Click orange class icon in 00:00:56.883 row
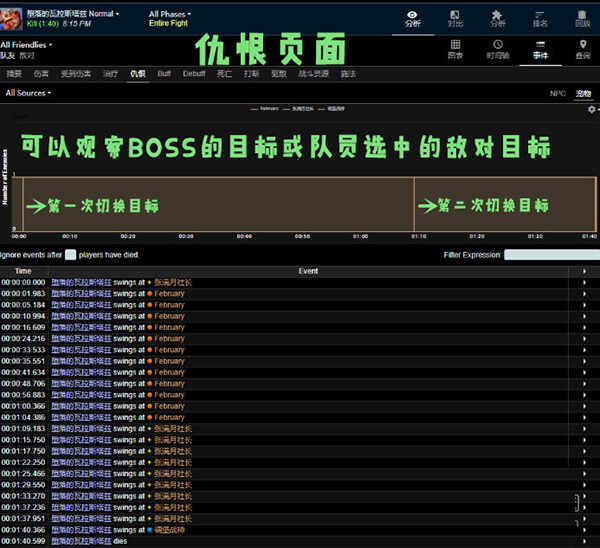This screenshot has height=548, width=600. click(150, 395)
